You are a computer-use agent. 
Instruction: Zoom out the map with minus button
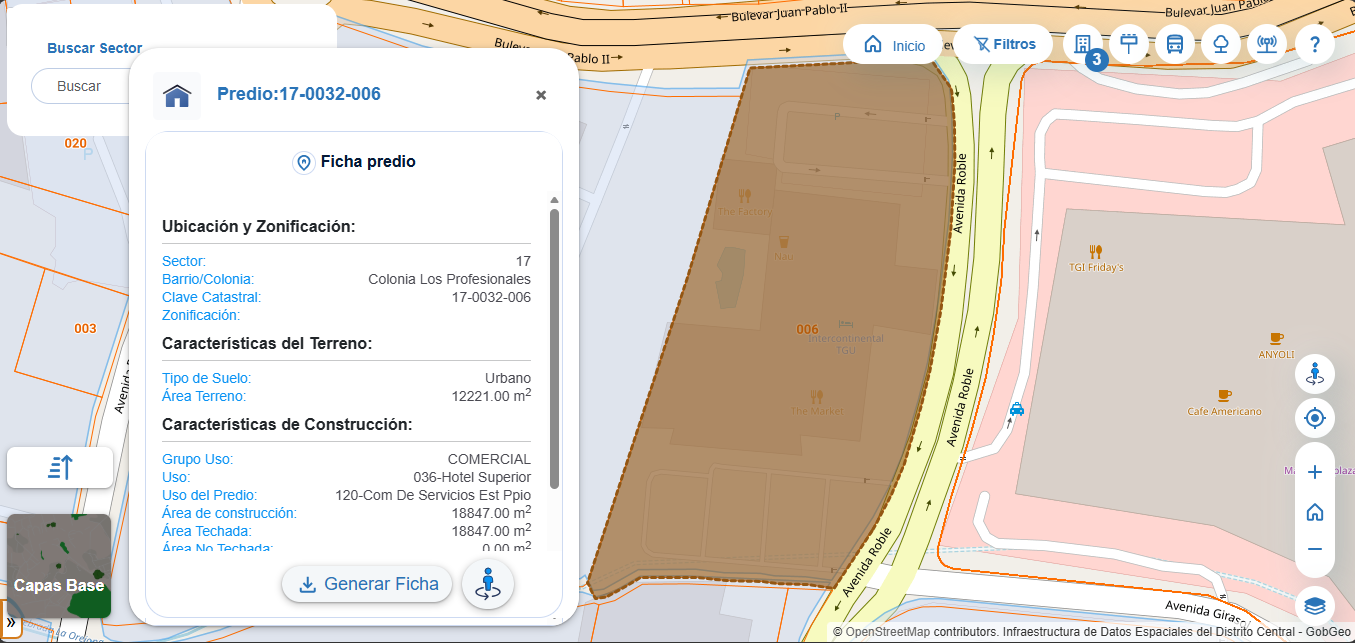point(1315,549)
